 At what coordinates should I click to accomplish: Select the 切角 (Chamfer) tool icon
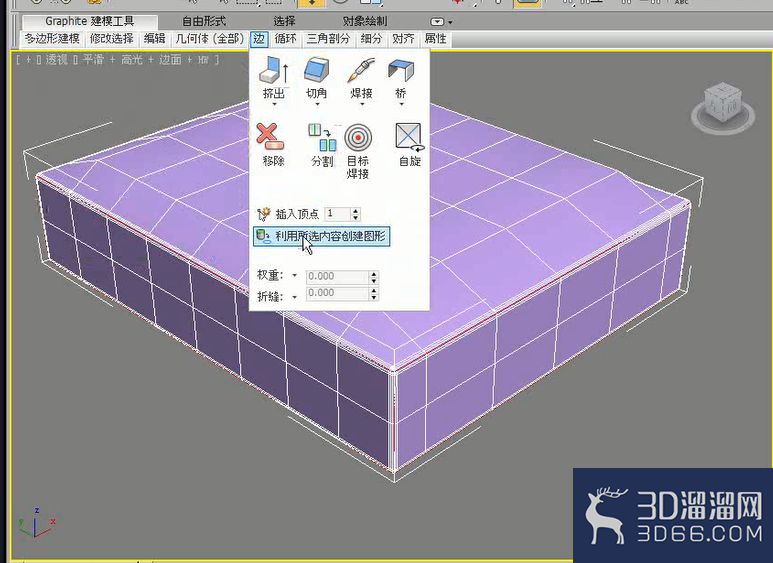[x=316, y=70]
